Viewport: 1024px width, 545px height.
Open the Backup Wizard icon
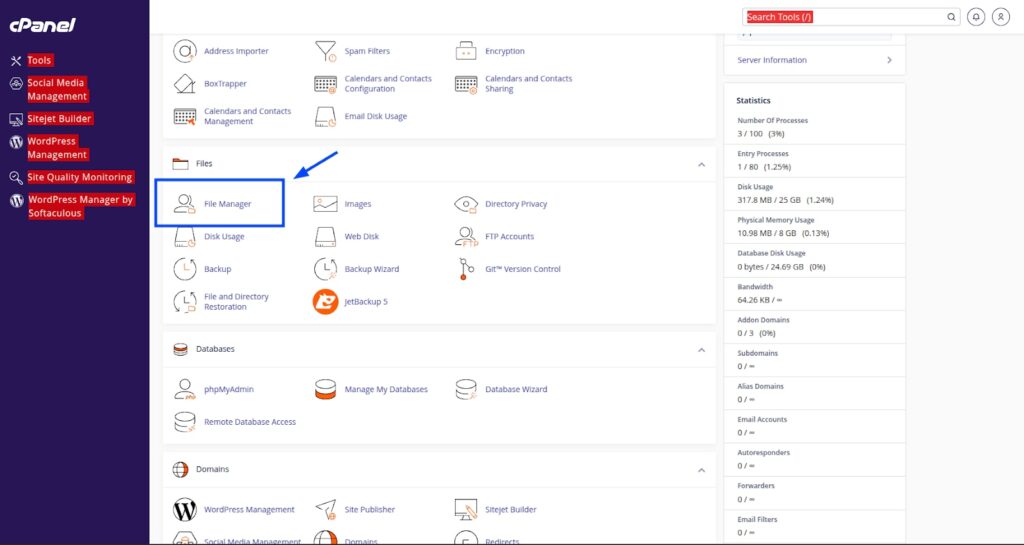325,269
